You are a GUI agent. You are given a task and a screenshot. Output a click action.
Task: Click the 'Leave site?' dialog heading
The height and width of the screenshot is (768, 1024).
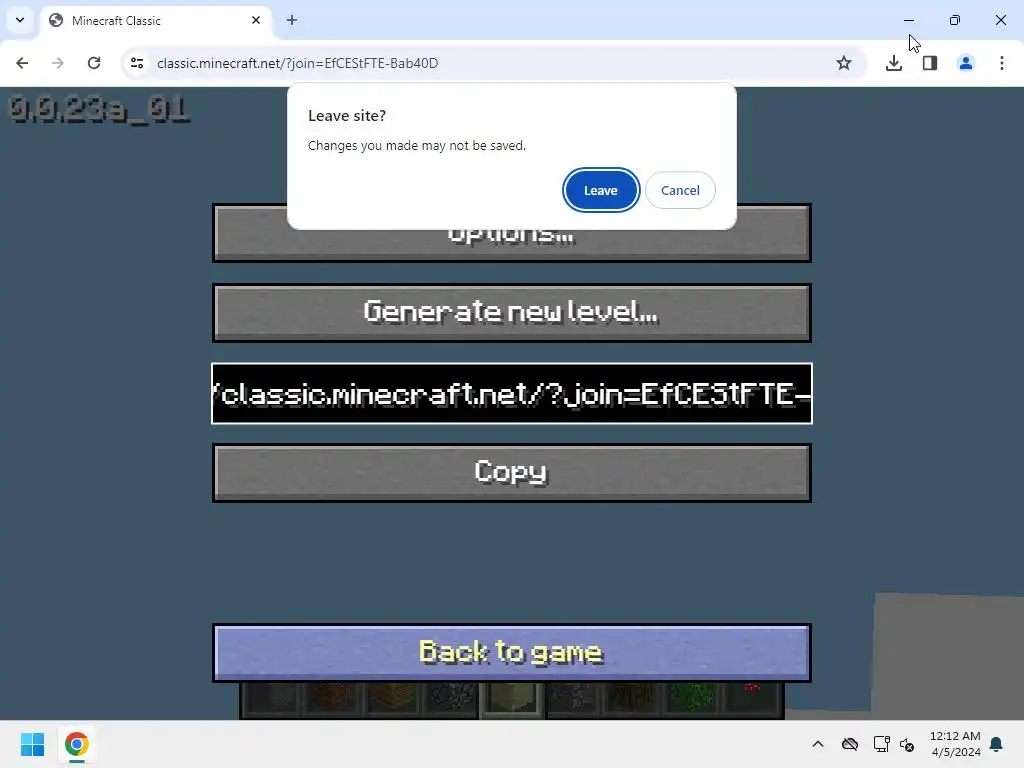[347, 116]
